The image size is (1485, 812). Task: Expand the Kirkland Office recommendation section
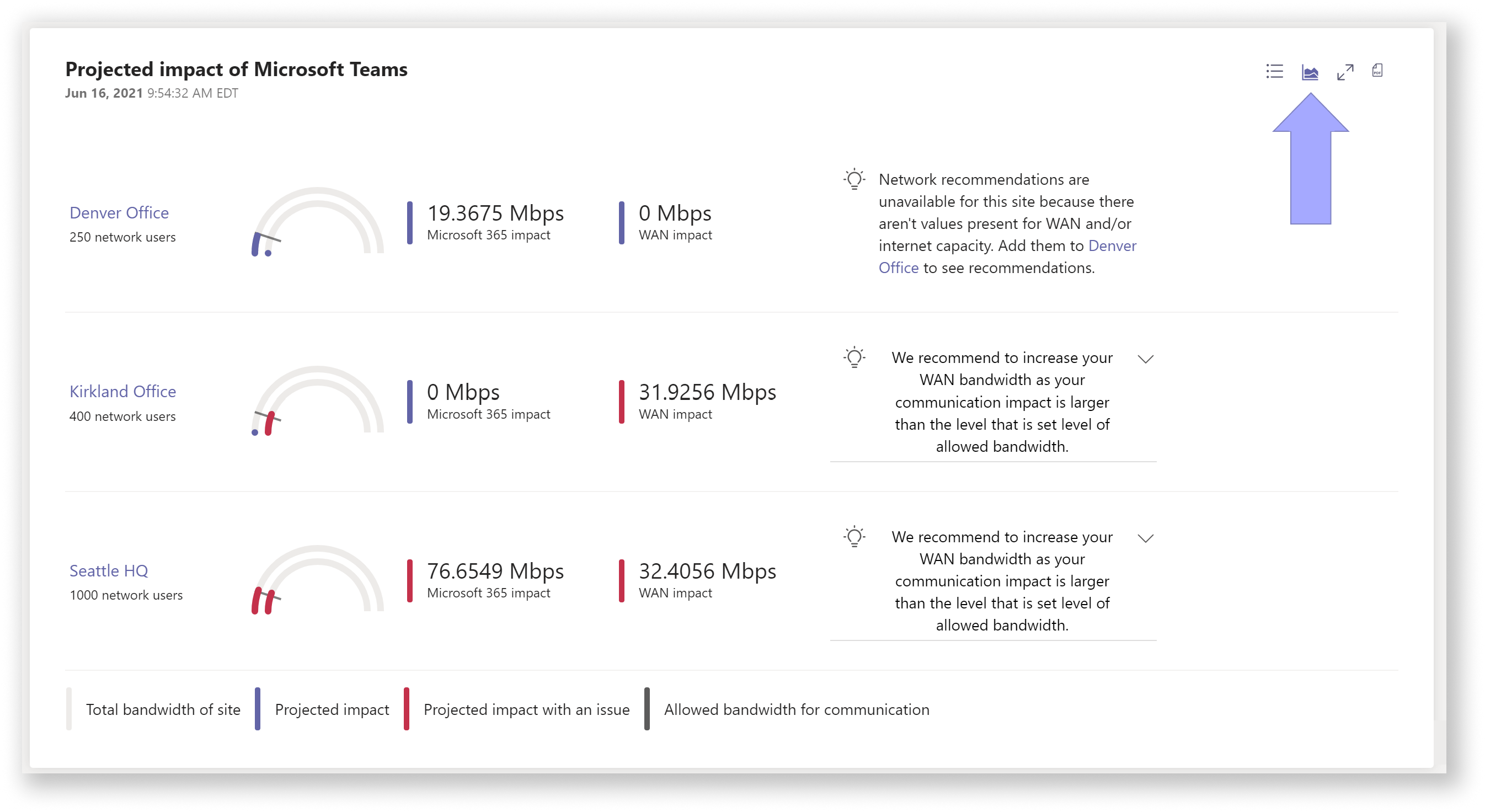pyautogui.click(x=1147, y=358)
